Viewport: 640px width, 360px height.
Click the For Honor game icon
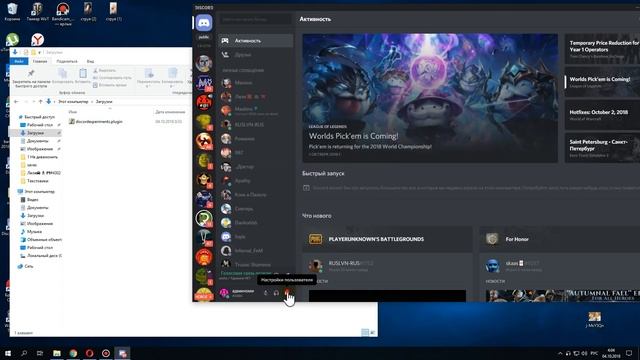pyautogui.click(x=492, y=239)
